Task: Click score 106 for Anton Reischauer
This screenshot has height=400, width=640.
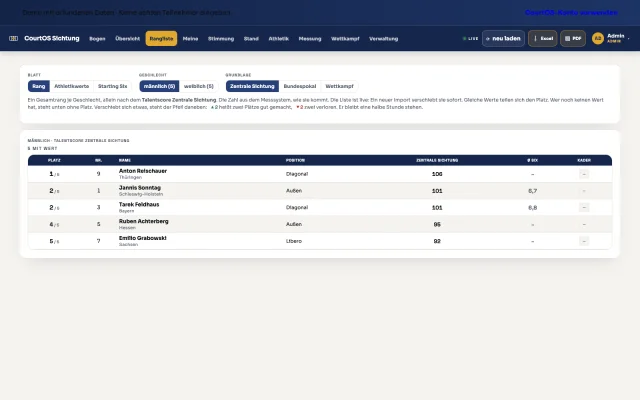Action: [x=437, y=174]
